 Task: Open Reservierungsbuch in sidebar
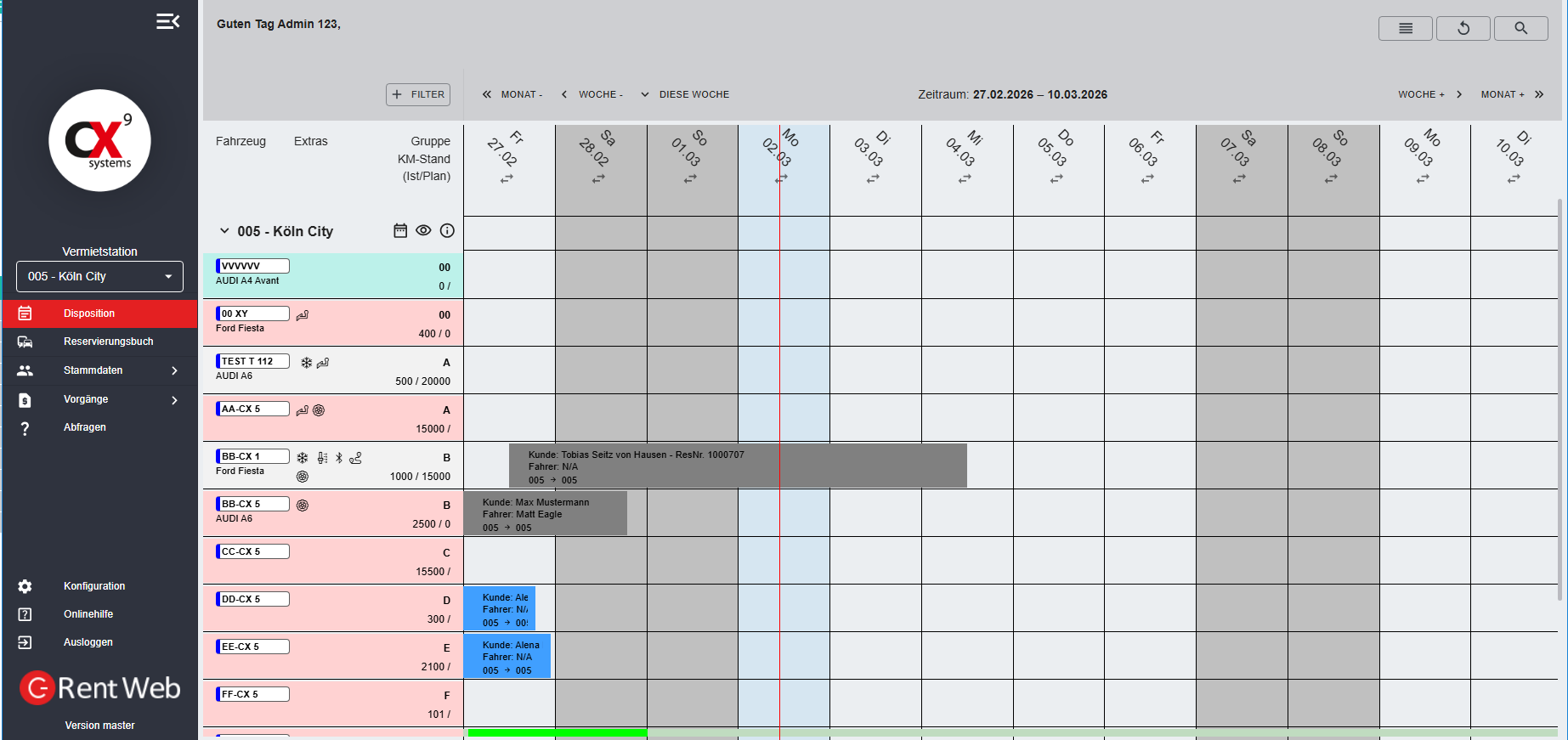pyautogui.click(x=108, y=342)
